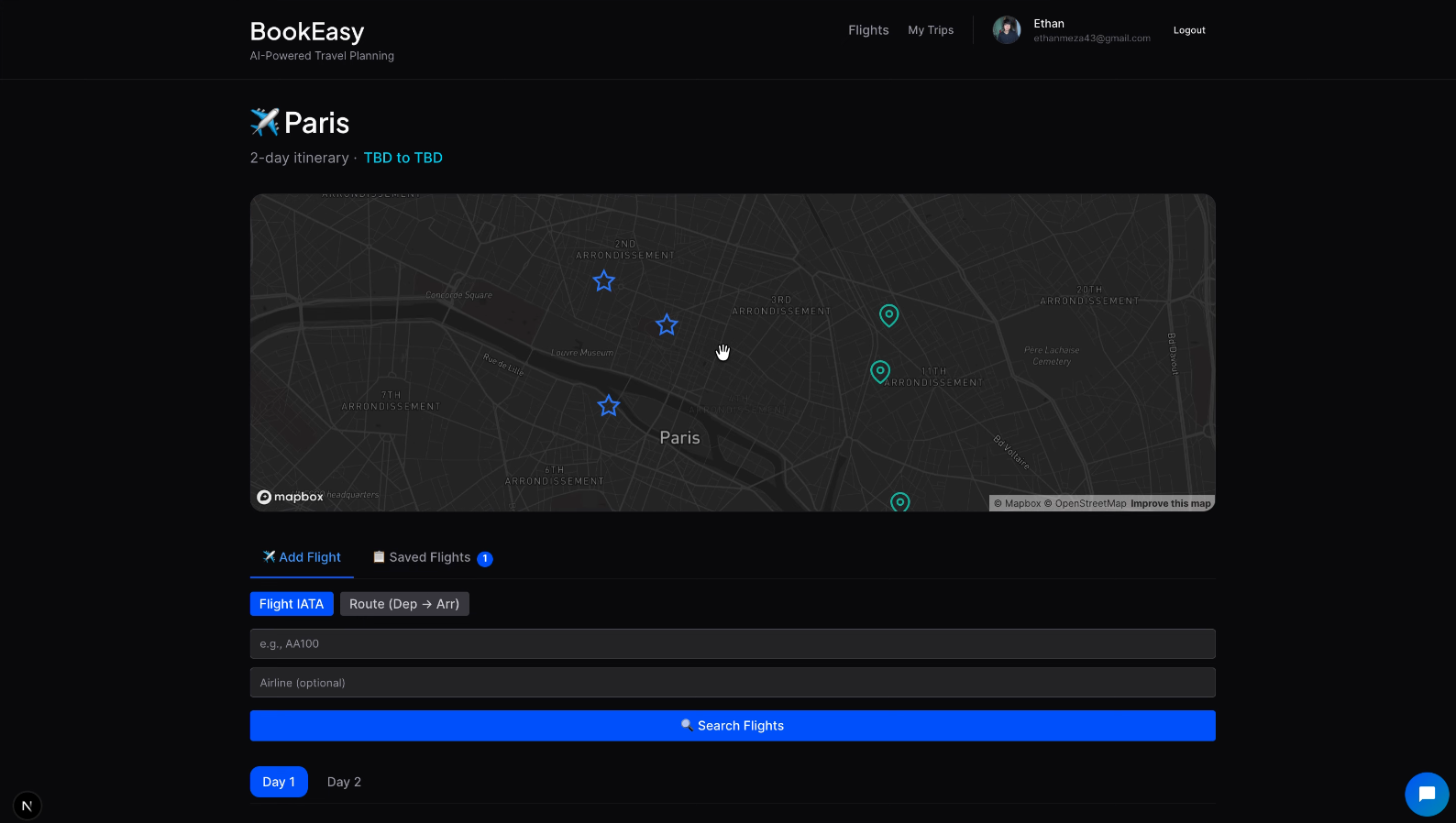This screenshot has height=823, width=1456.
Task: Select the Day 1 tab
Action: [x=279, y=782]
